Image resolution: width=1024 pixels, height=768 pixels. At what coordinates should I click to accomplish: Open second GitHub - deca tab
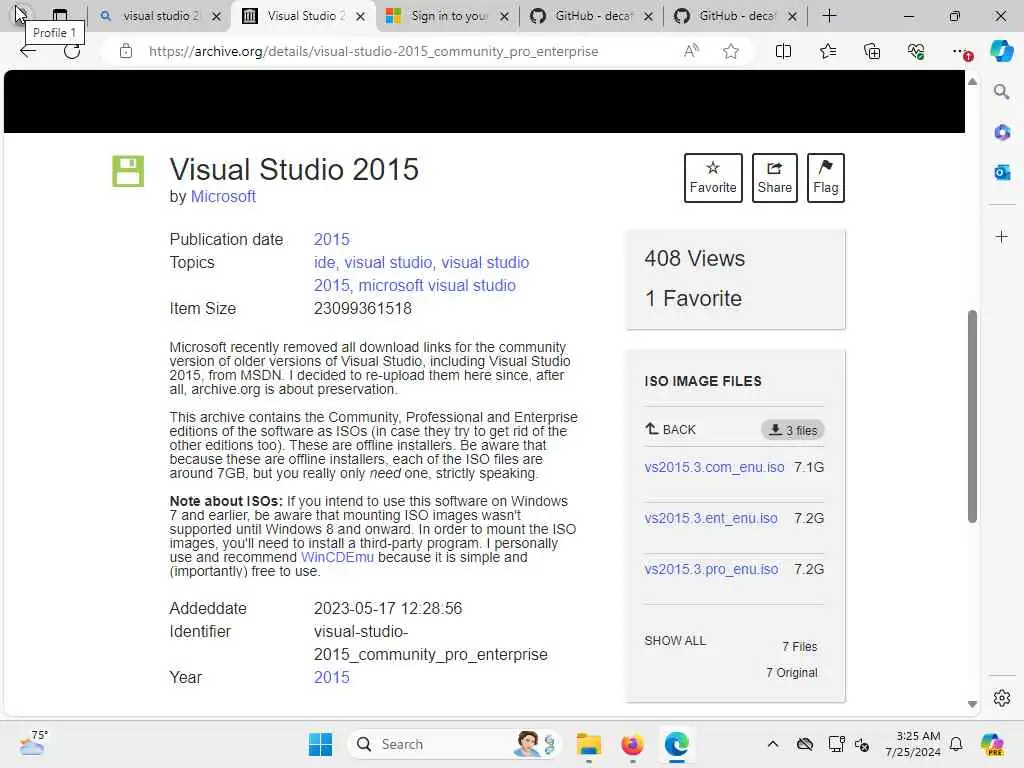click(x=737, y=16)
